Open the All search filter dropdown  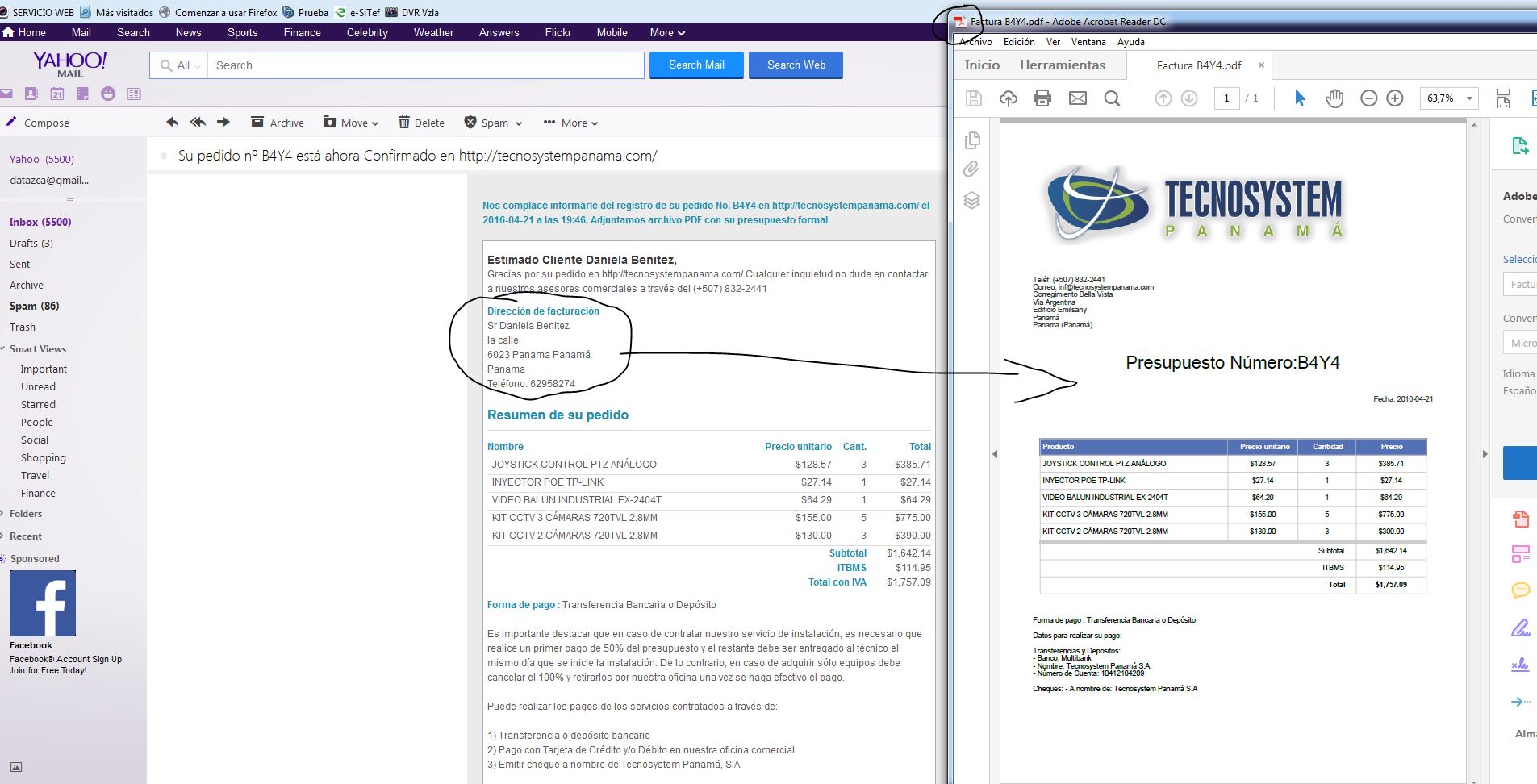click(179, 65)
